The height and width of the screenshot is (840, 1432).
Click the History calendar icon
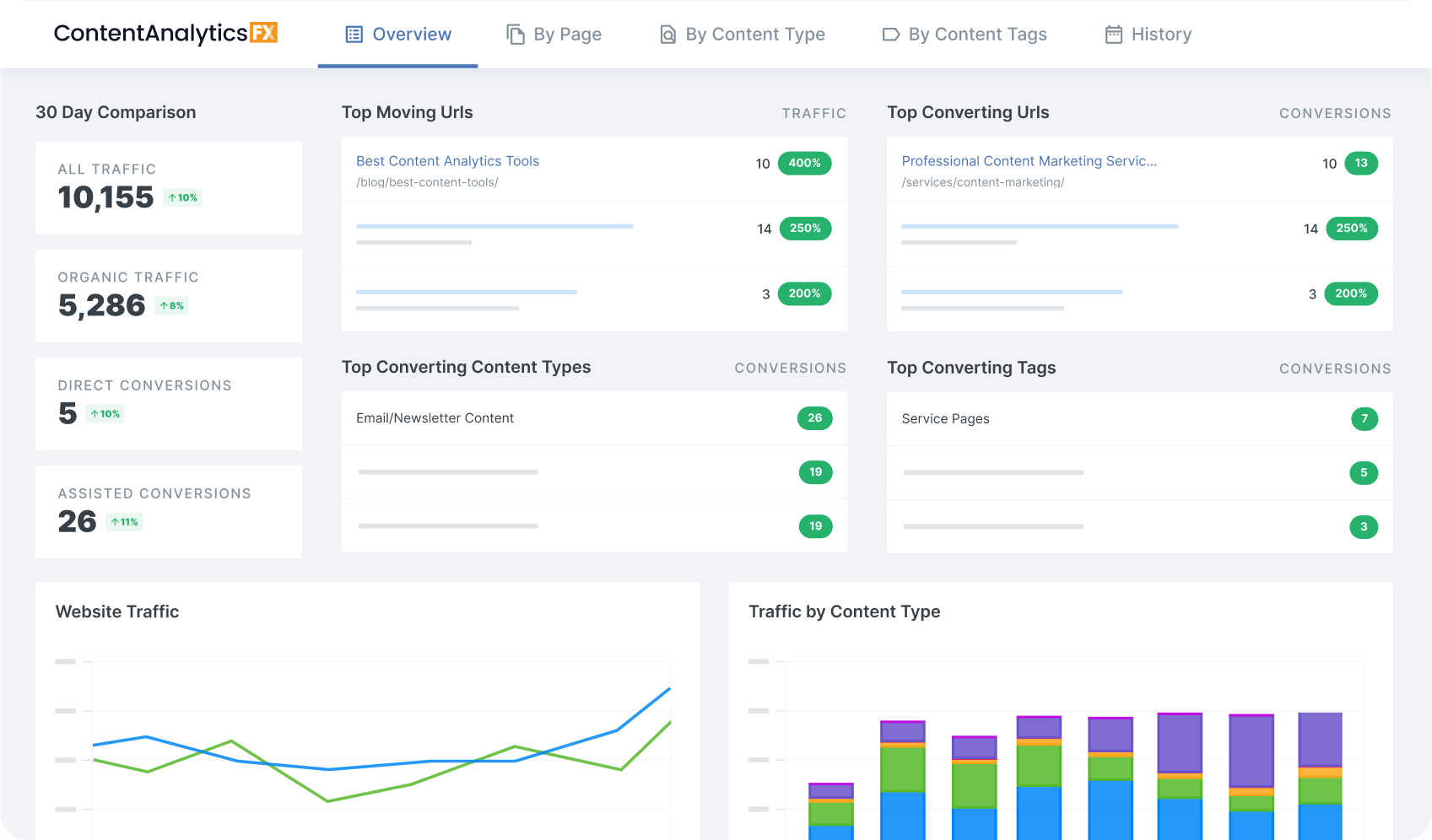click(x=1114, y=34)
